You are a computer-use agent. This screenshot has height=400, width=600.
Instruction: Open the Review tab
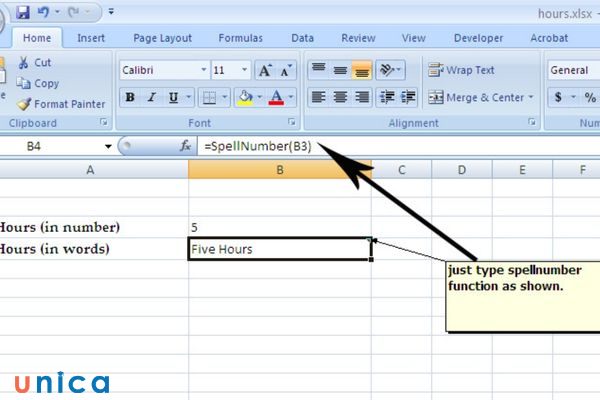pos(358,38)
